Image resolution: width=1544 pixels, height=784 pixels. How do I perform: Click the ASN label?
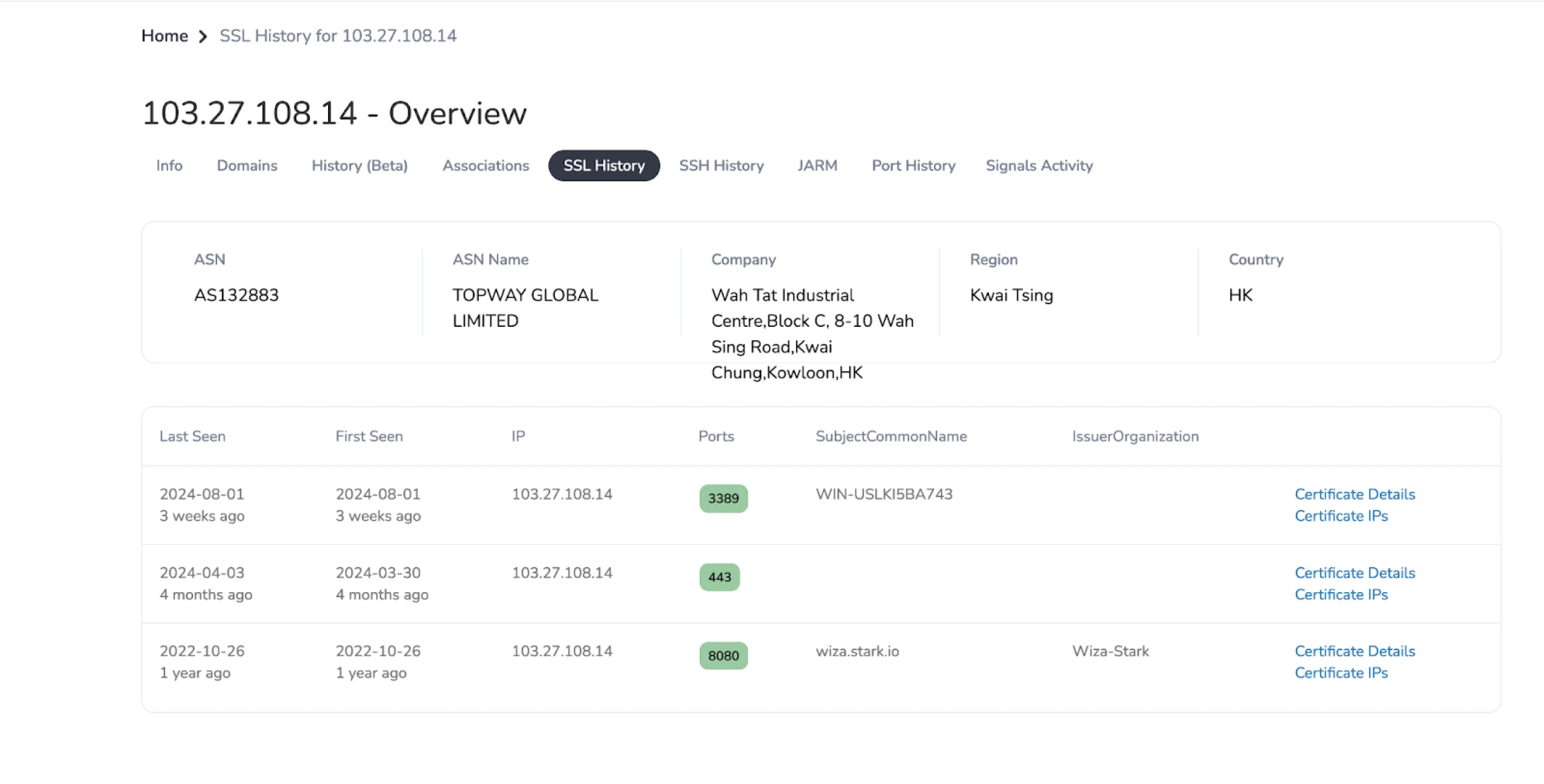tap(210, 260)
